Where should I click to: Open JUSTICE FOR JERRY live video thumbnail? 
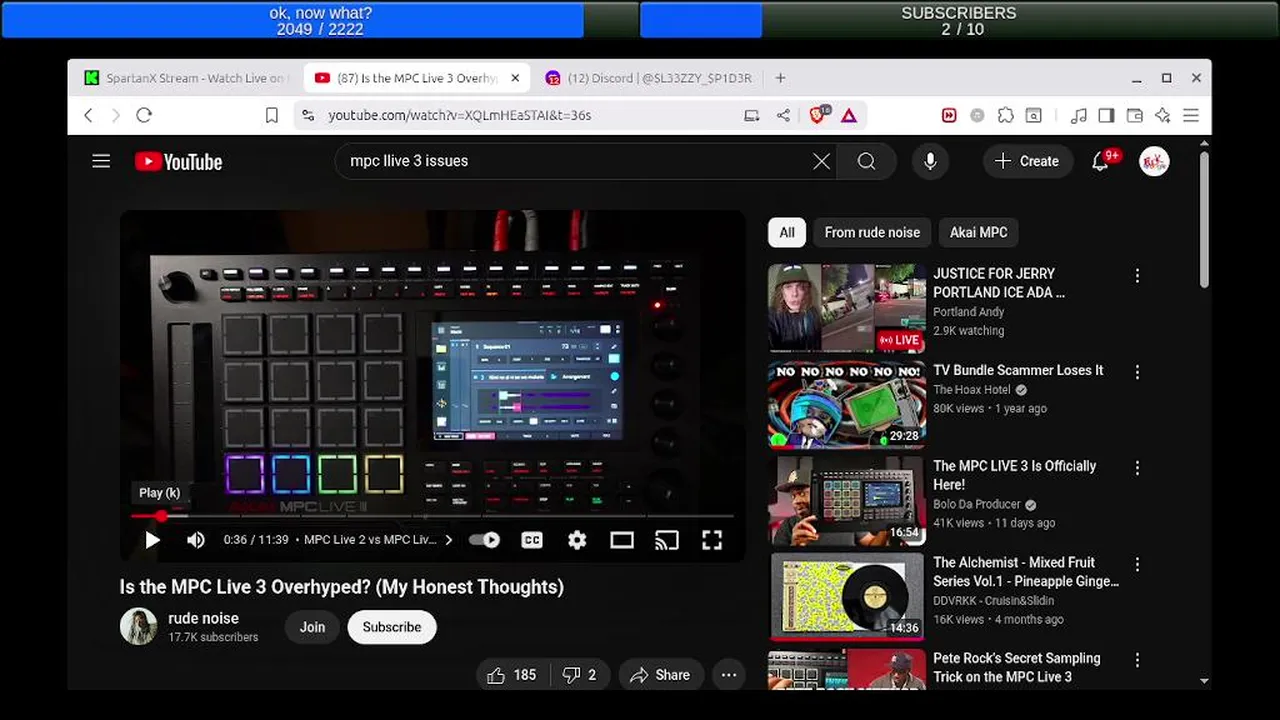click(846, 307)
